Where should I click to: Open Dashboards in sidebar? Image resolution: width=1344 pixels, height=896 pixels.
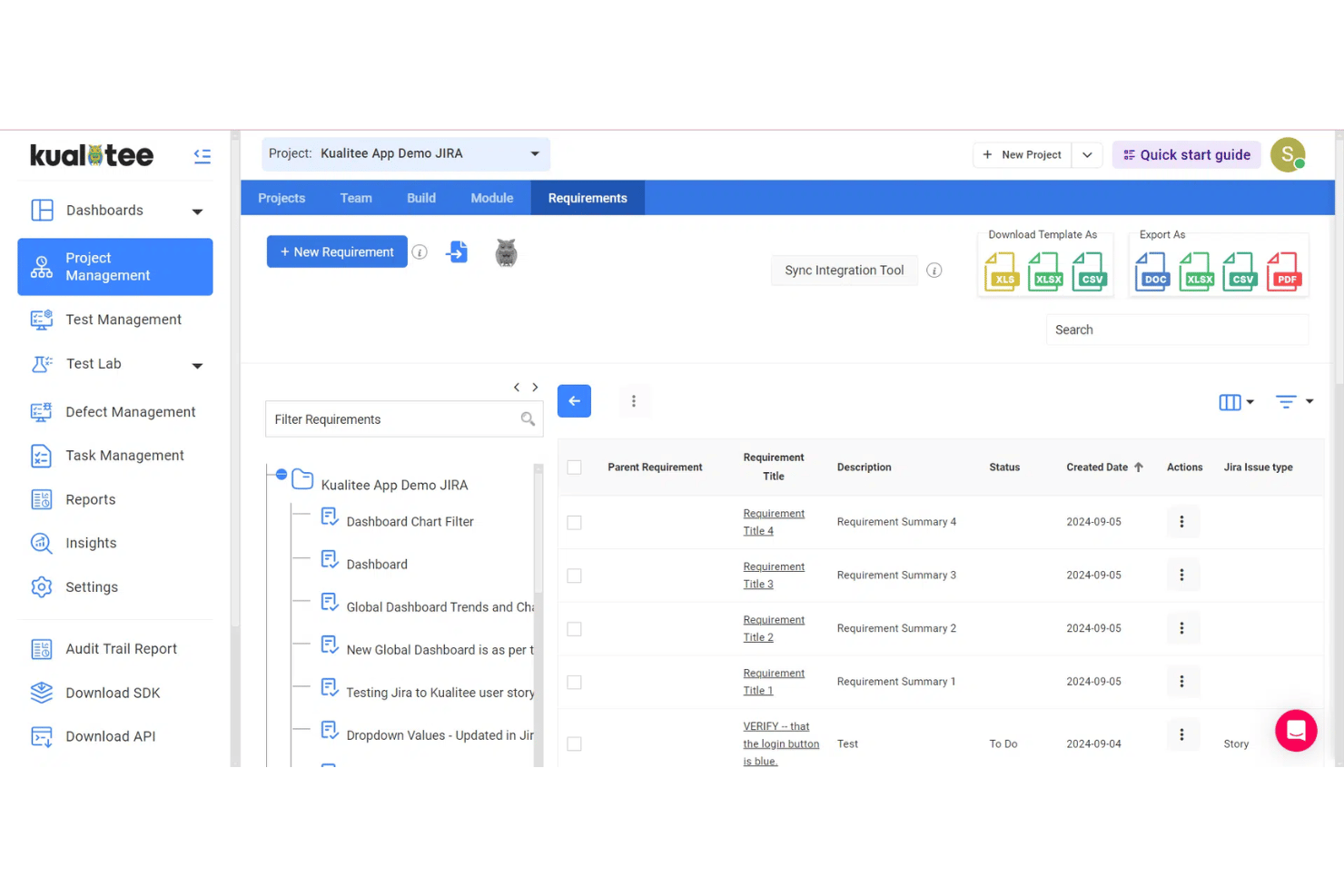(x=104, y=211)
